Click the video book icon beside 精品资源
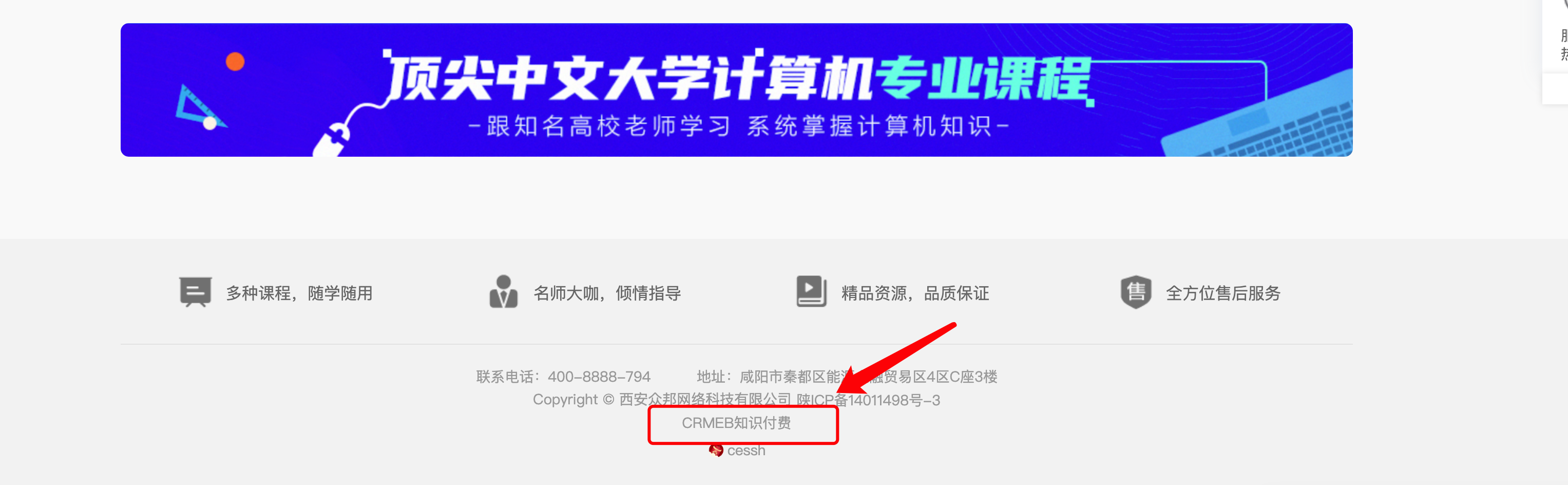Image resolution: width=1568 pixels, height=485 pixels. 811,291
